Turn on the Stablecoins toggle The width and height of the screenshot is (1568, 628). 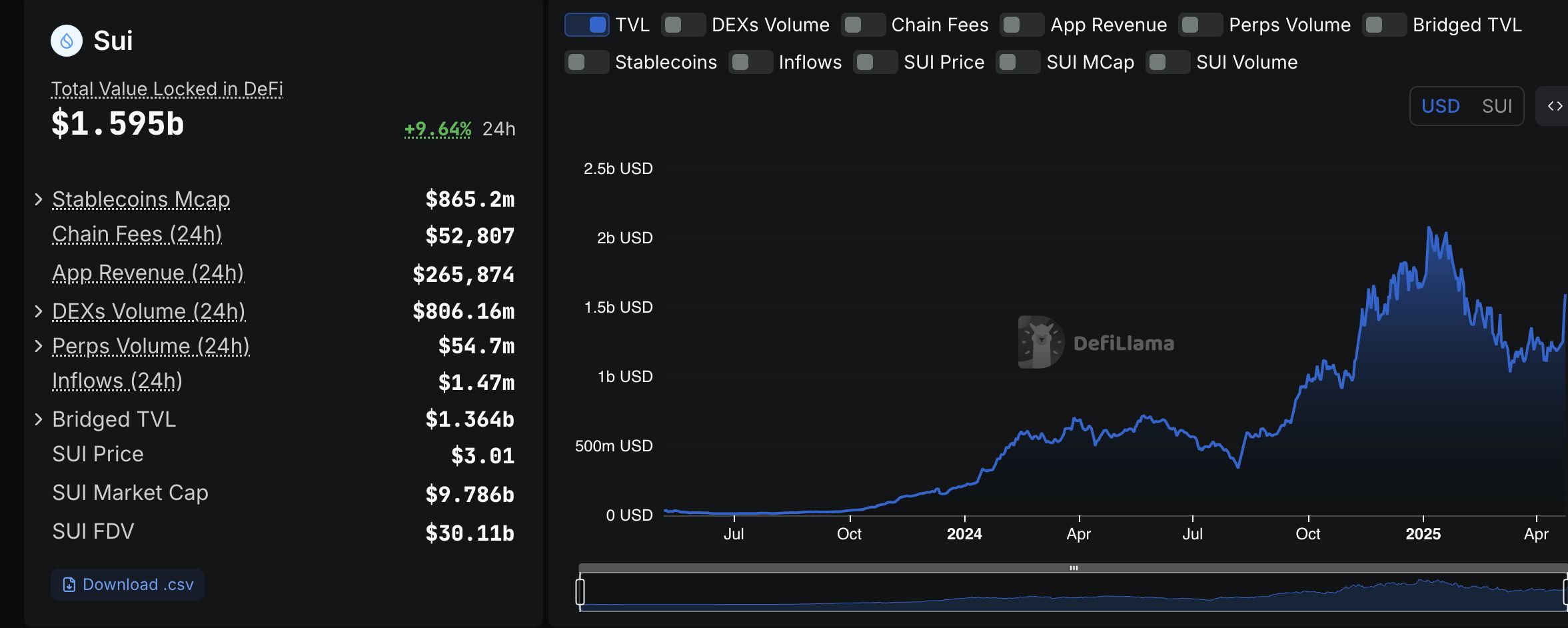click(x=586, y=63)
